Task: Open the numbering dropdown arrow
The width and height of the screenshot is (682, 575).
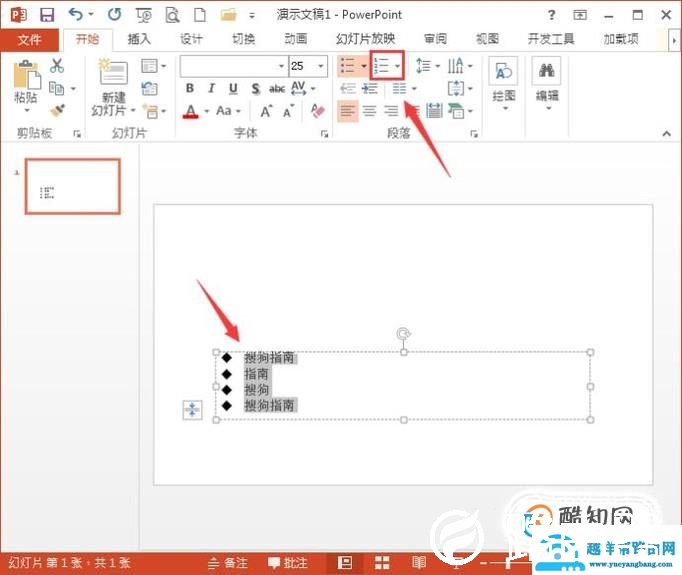Action: tap(398, 66)
